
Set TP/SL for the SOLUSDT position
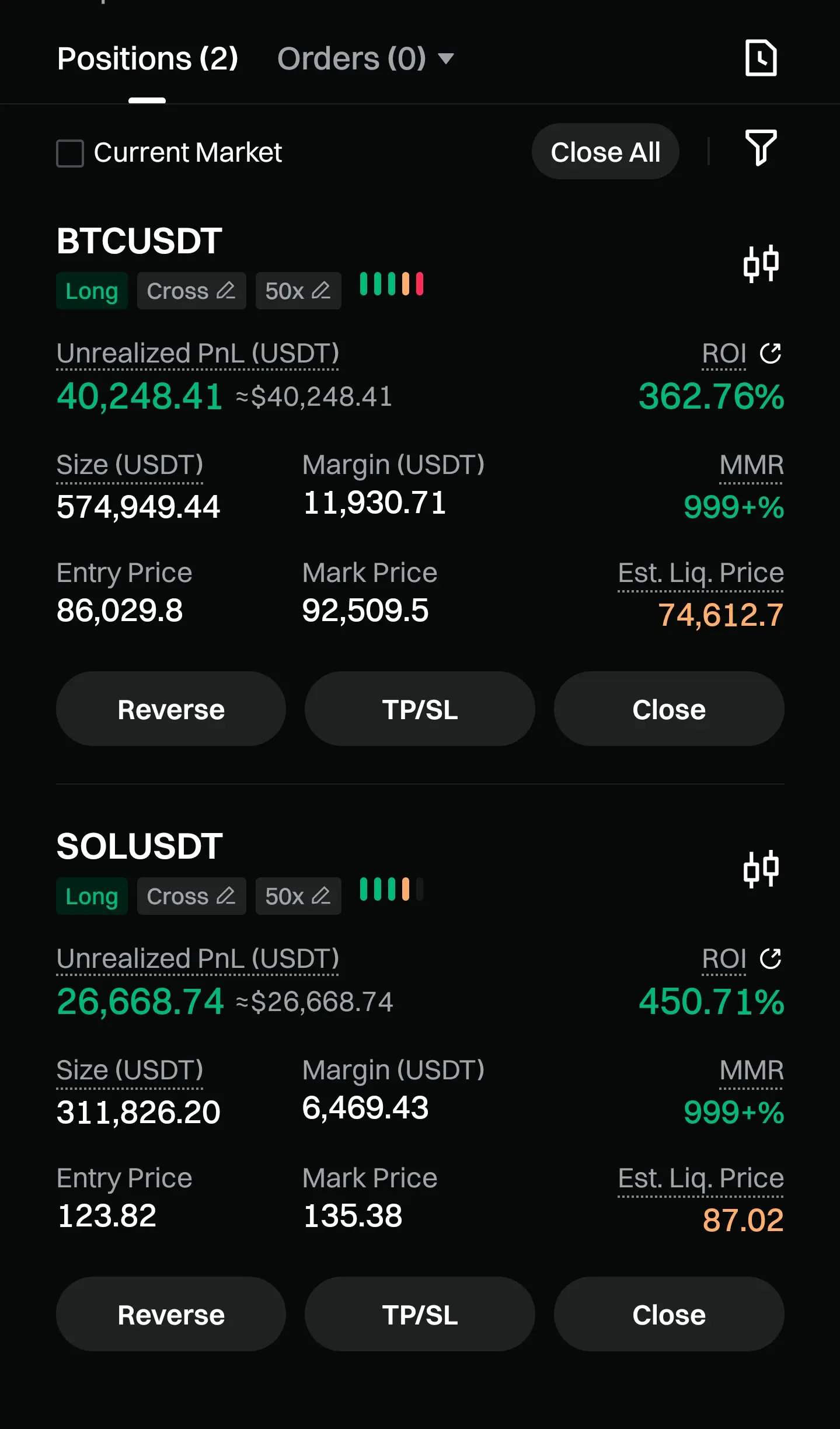[x=420, y=1314]
